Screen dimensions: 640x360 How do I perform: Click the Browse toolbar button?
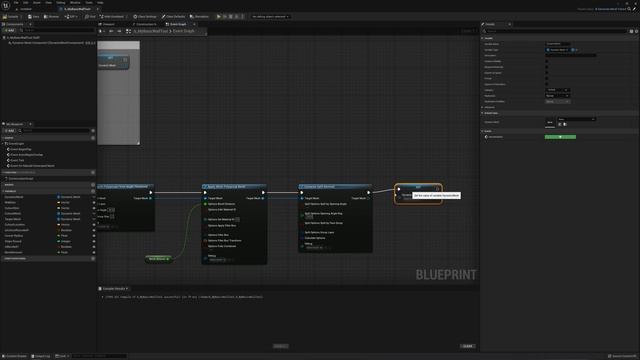[x=51, y=17]
